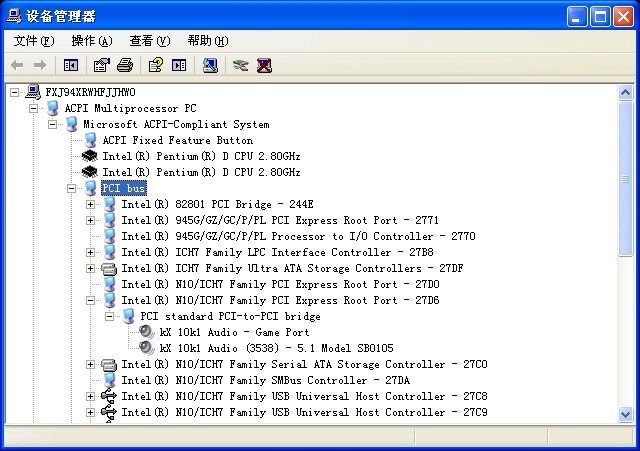The width and height of the screenshot is (640, 451).
Task: Click the computer icon for FXJ94XRWHFJJHWO
Action: pos(33,92)
